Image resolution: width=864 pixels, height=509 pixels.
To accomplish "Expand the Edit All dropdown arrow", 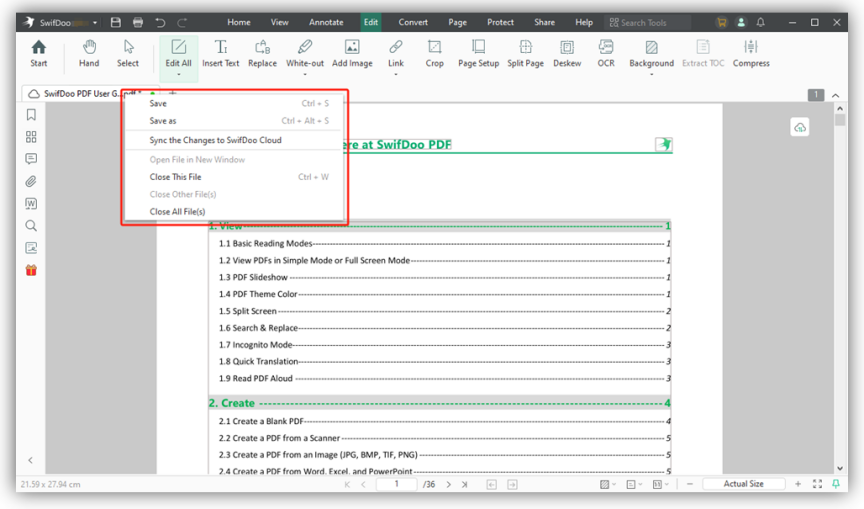I will (179, 74).
